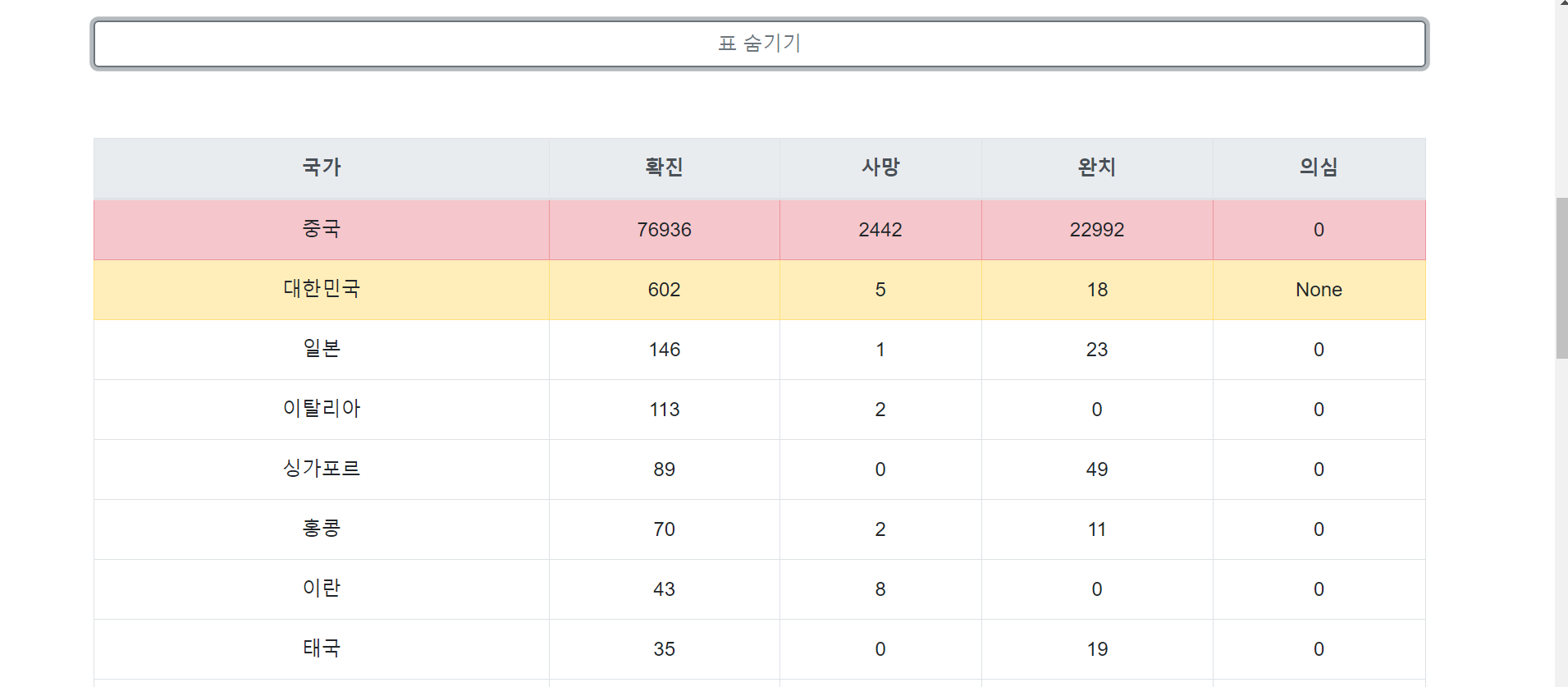
Task: Click the 사망 column header
Action: tap(880, 168)
